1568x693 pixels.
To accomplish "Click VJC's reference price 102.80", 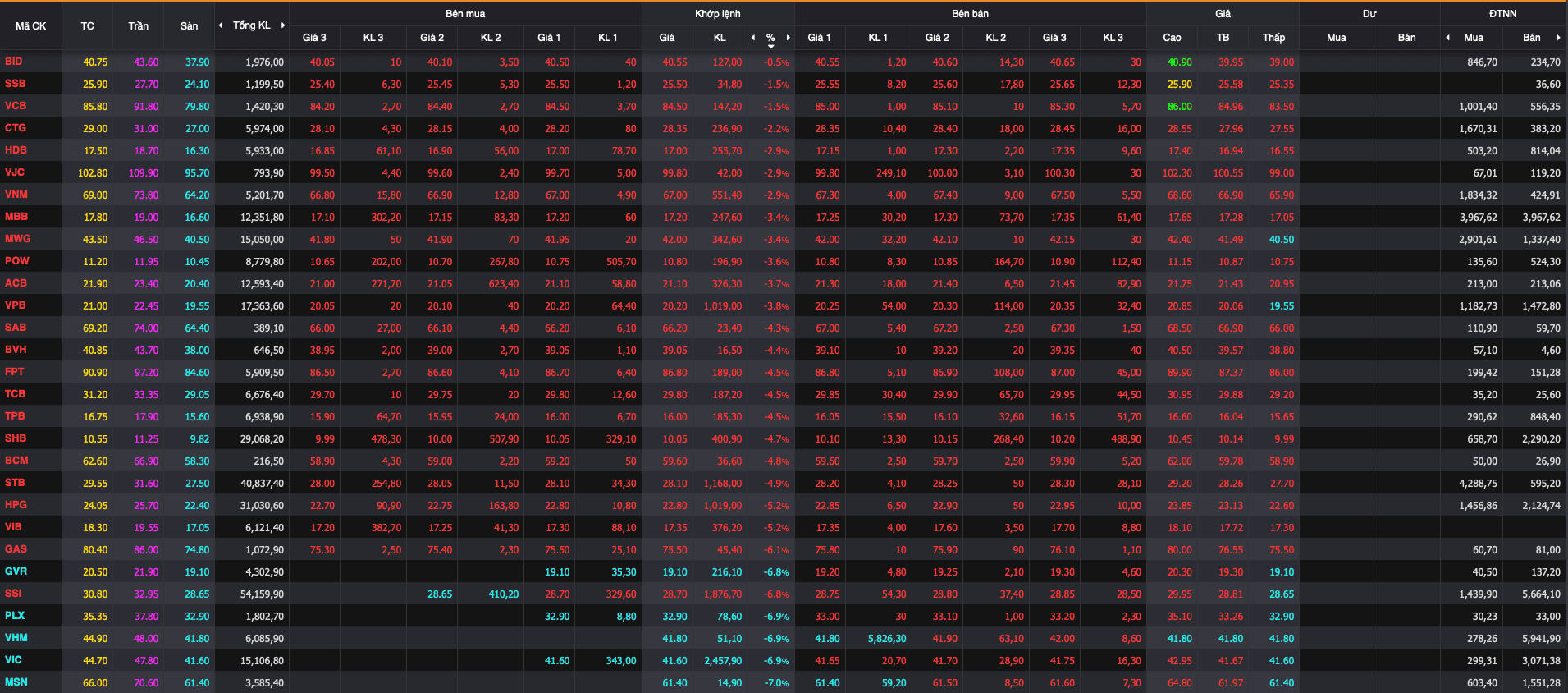I will point(93,173).
